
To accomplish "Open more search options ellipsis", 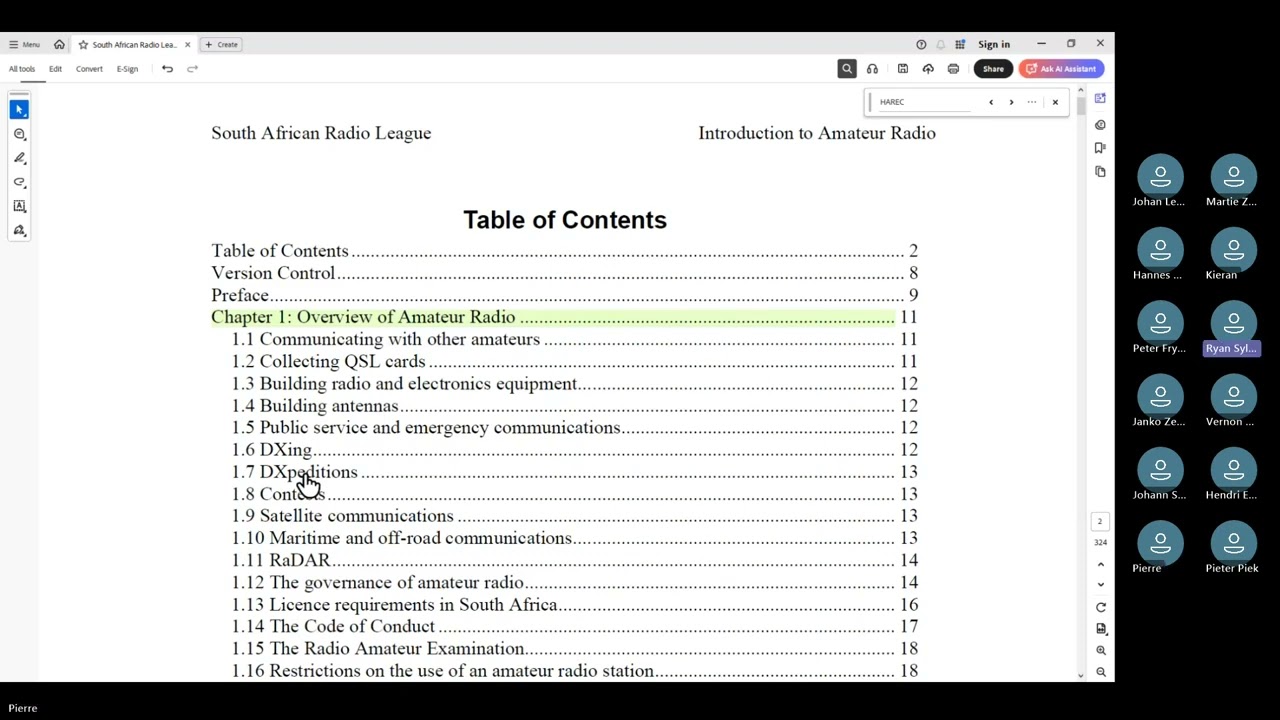I will [1032, 102].
